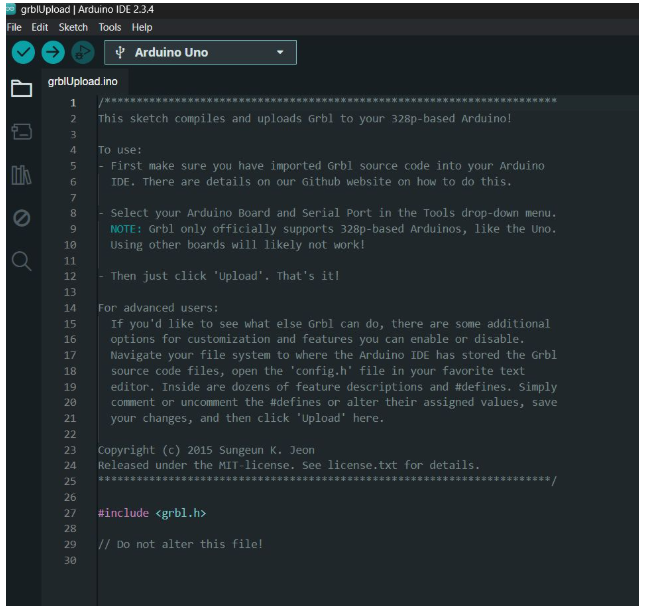The image size is (647, 612).
Task: Click the '#include' directive text
Action: pyautogui.click(x=123, y=513)
